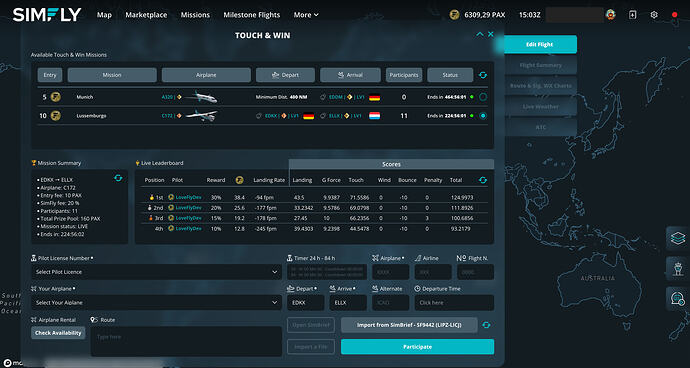The width and height of the screenshot is (690, 368).
Task: Click the Alternate ICAO field
Action: tap(390, 303)
